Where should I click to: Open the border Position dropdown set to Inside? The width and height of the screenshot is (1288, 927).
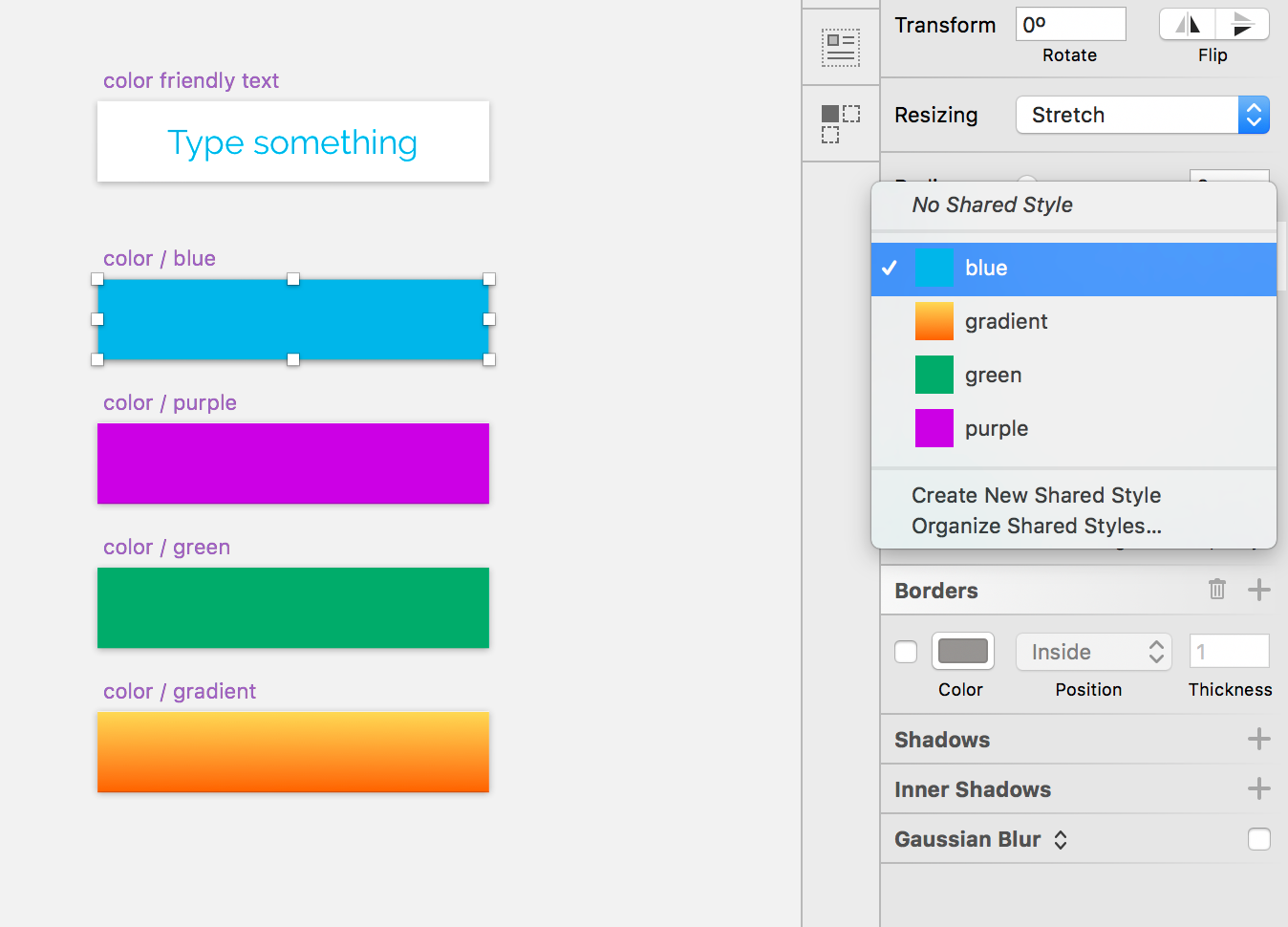click(x=1093, y=651)
